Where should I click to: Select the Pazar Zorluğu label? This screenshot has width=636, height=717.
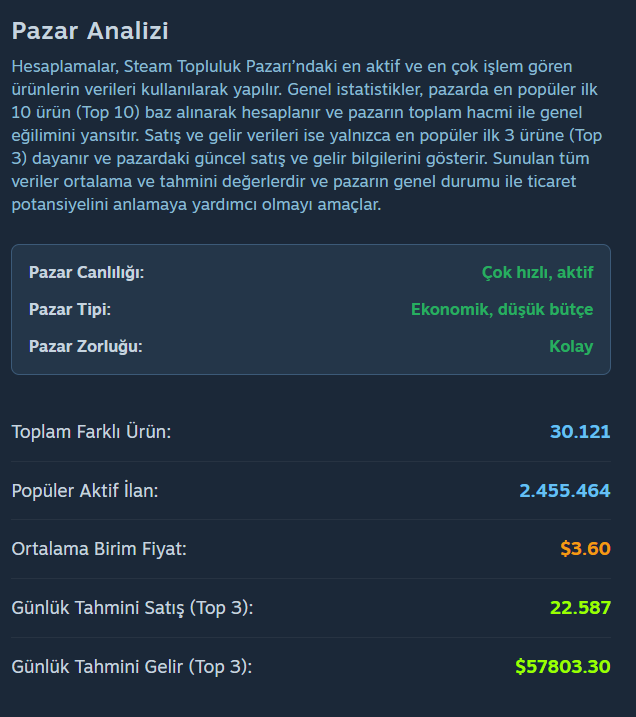pyautogui.click(x=86, y=346)
